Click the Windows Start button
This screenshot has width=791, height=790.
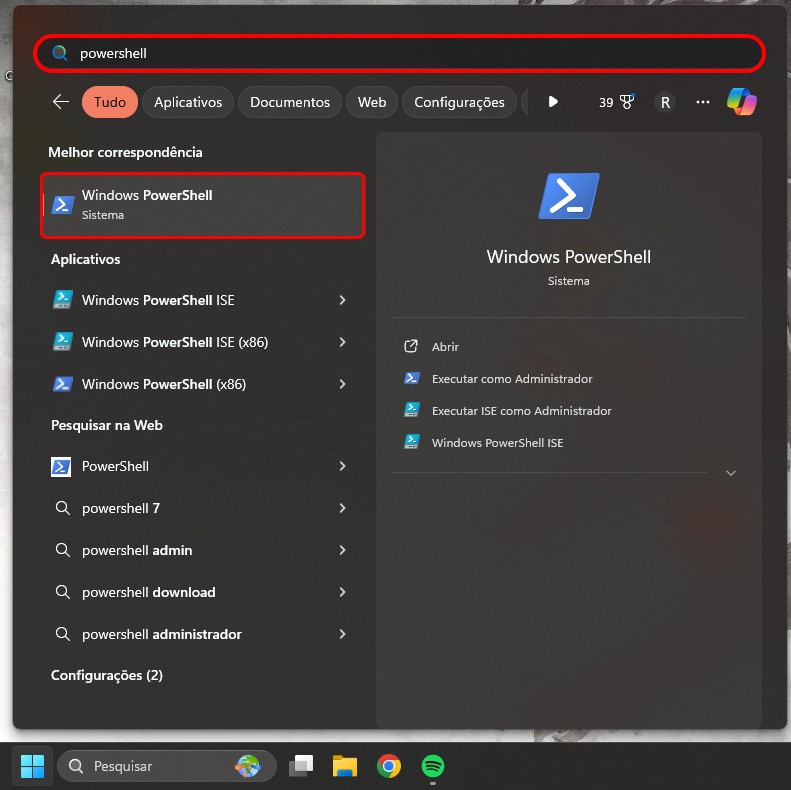point(33,766)
